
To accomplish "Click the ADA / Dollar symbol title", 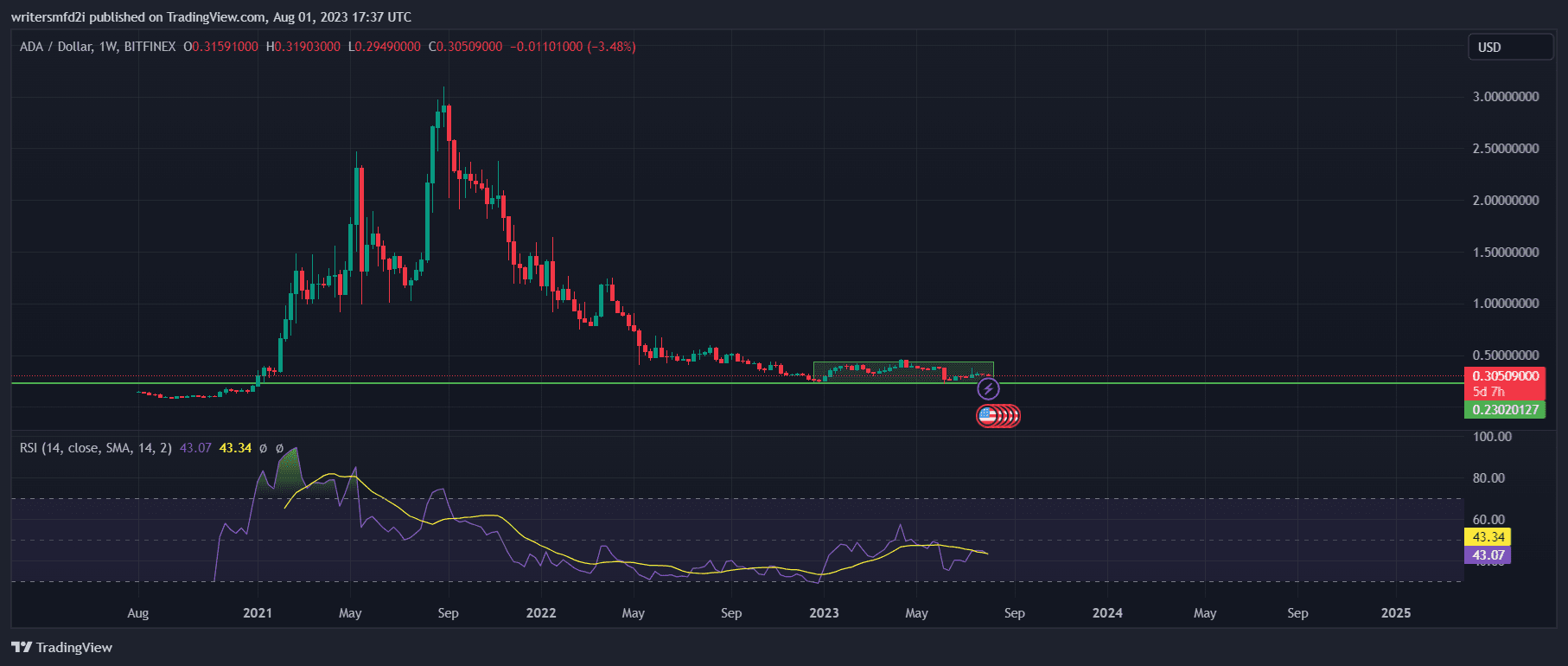I will [x=55, y=47].
